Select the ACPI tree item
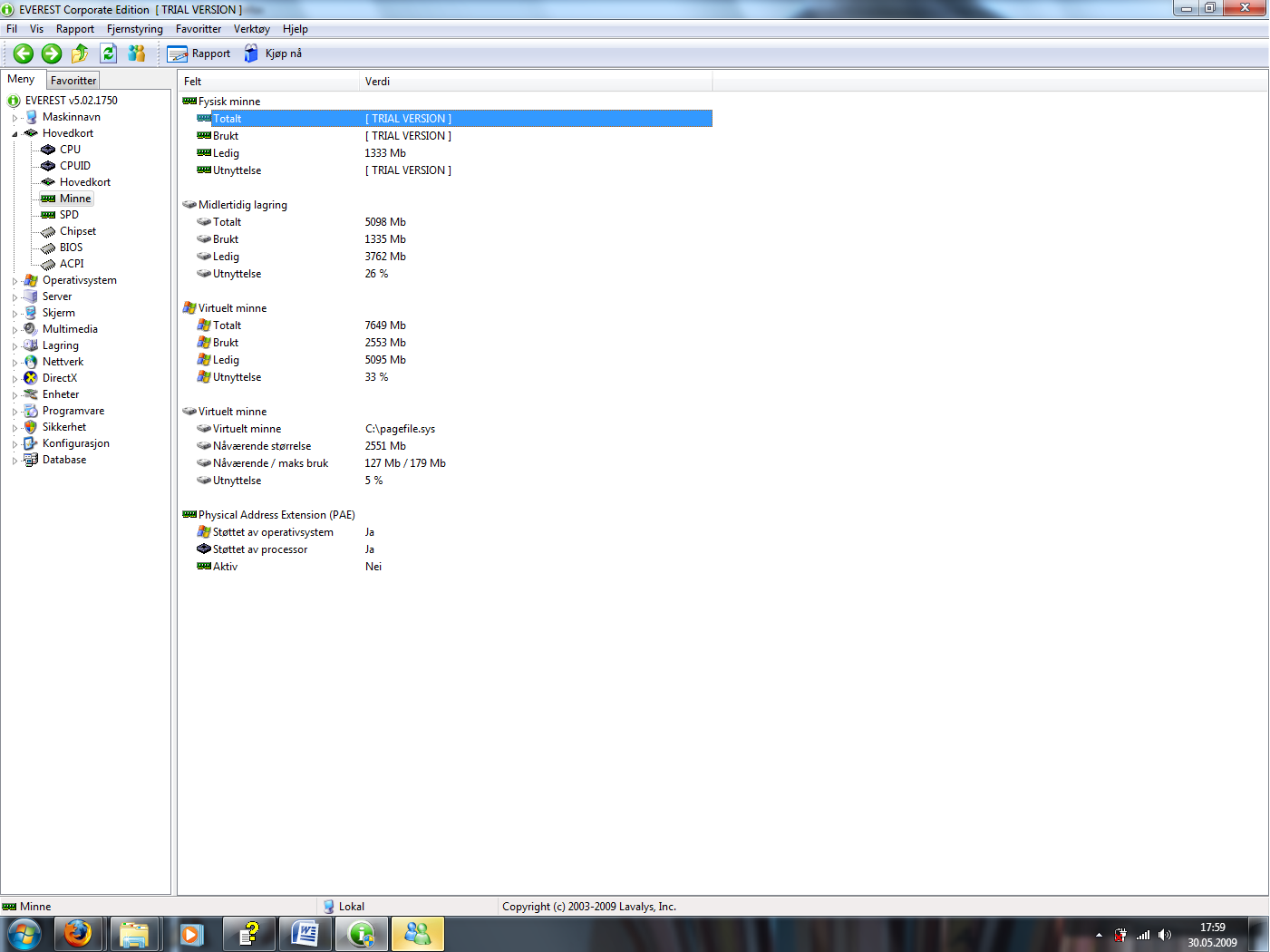The image size is (1270, 952). tap(72, 264)
